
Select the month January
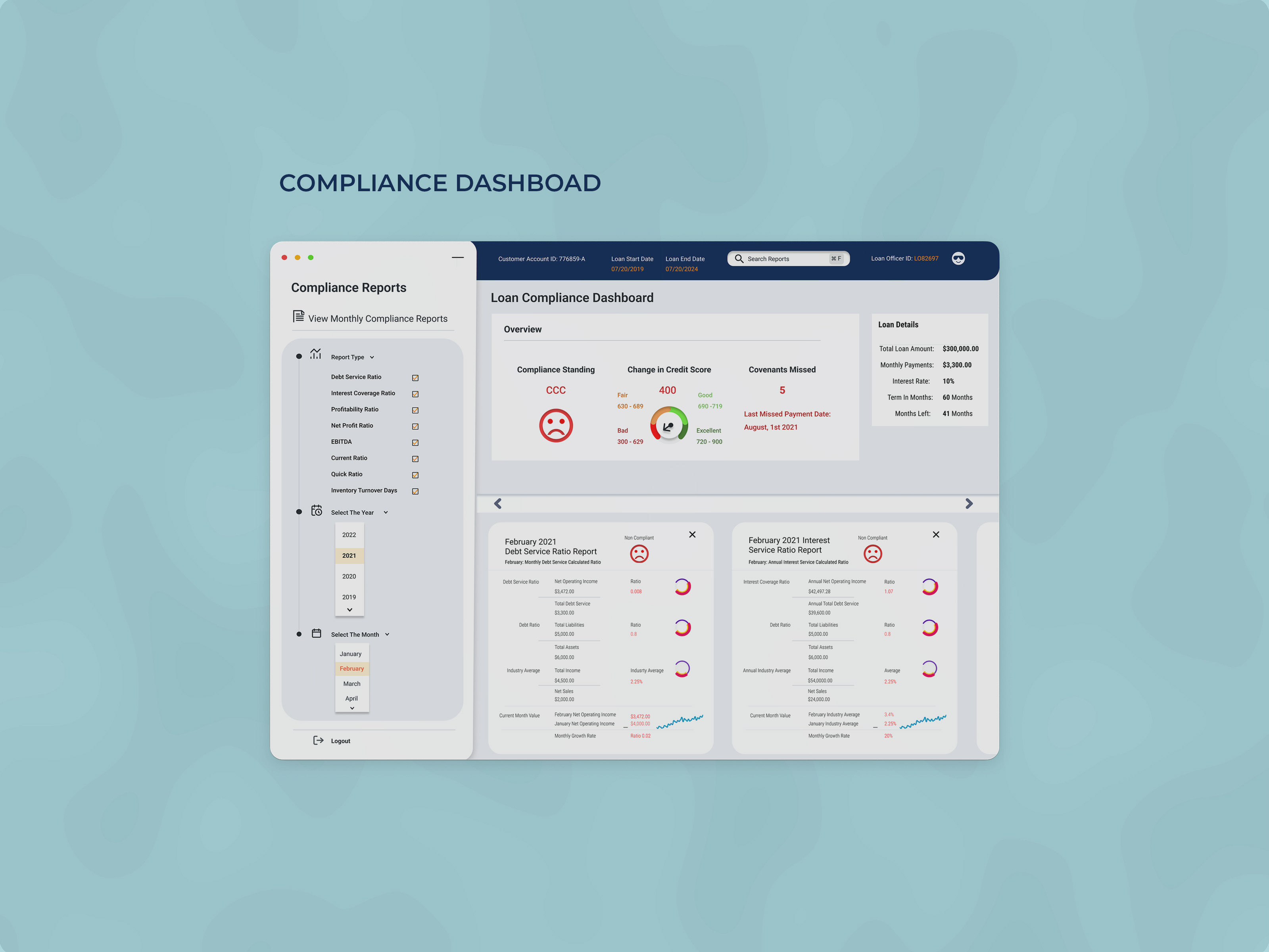click(351, 654)
